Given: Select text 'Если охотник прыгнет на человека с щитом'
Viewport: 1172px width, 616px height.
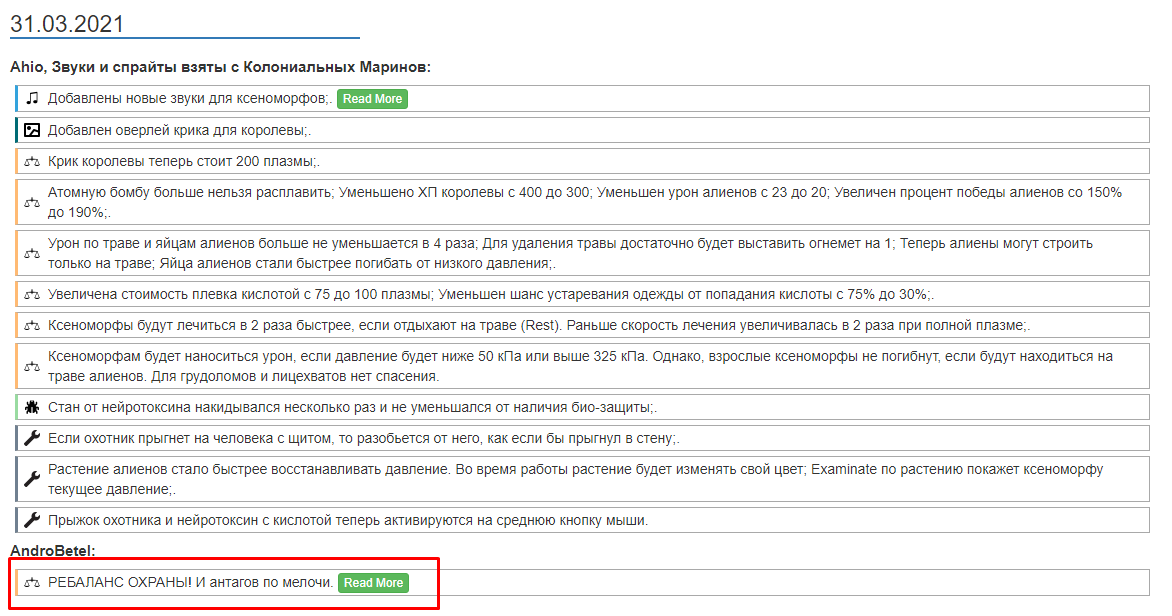Looking at the screenshot, I should [191, 438].
